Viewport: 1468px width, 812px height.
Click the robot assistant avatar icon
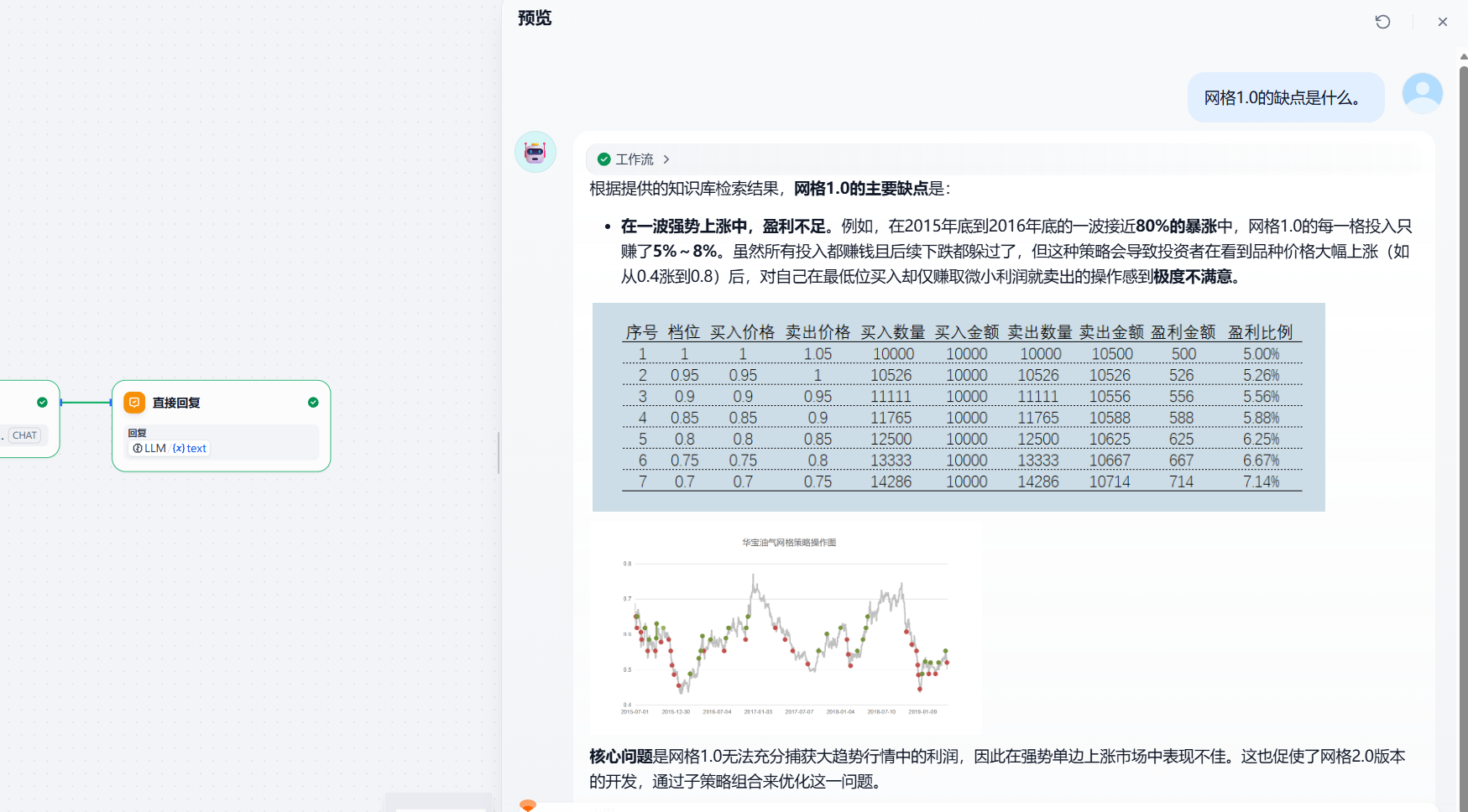point(535,152)
